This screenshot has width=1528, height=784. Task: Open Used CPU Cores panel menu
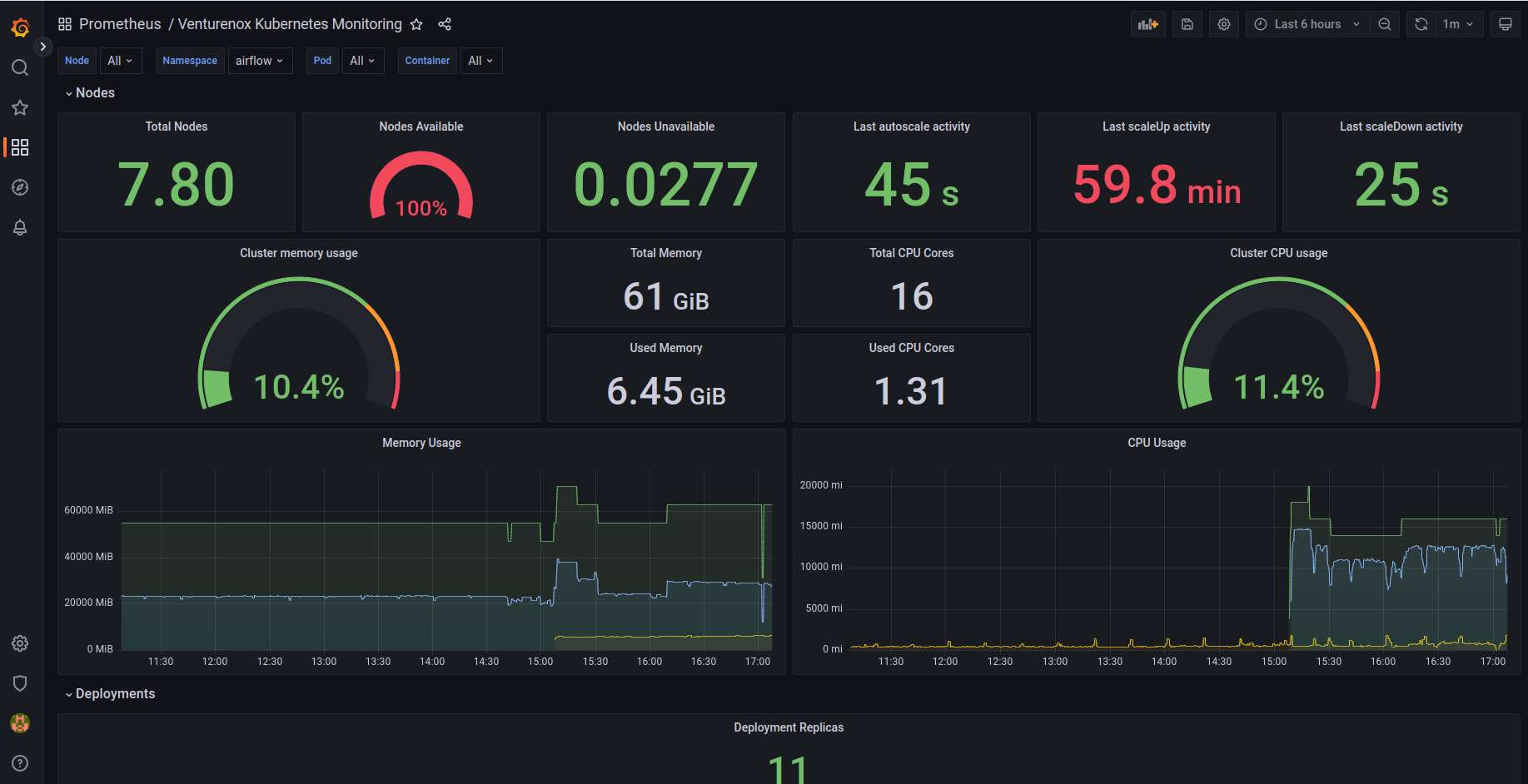click(x=912, y=348)
